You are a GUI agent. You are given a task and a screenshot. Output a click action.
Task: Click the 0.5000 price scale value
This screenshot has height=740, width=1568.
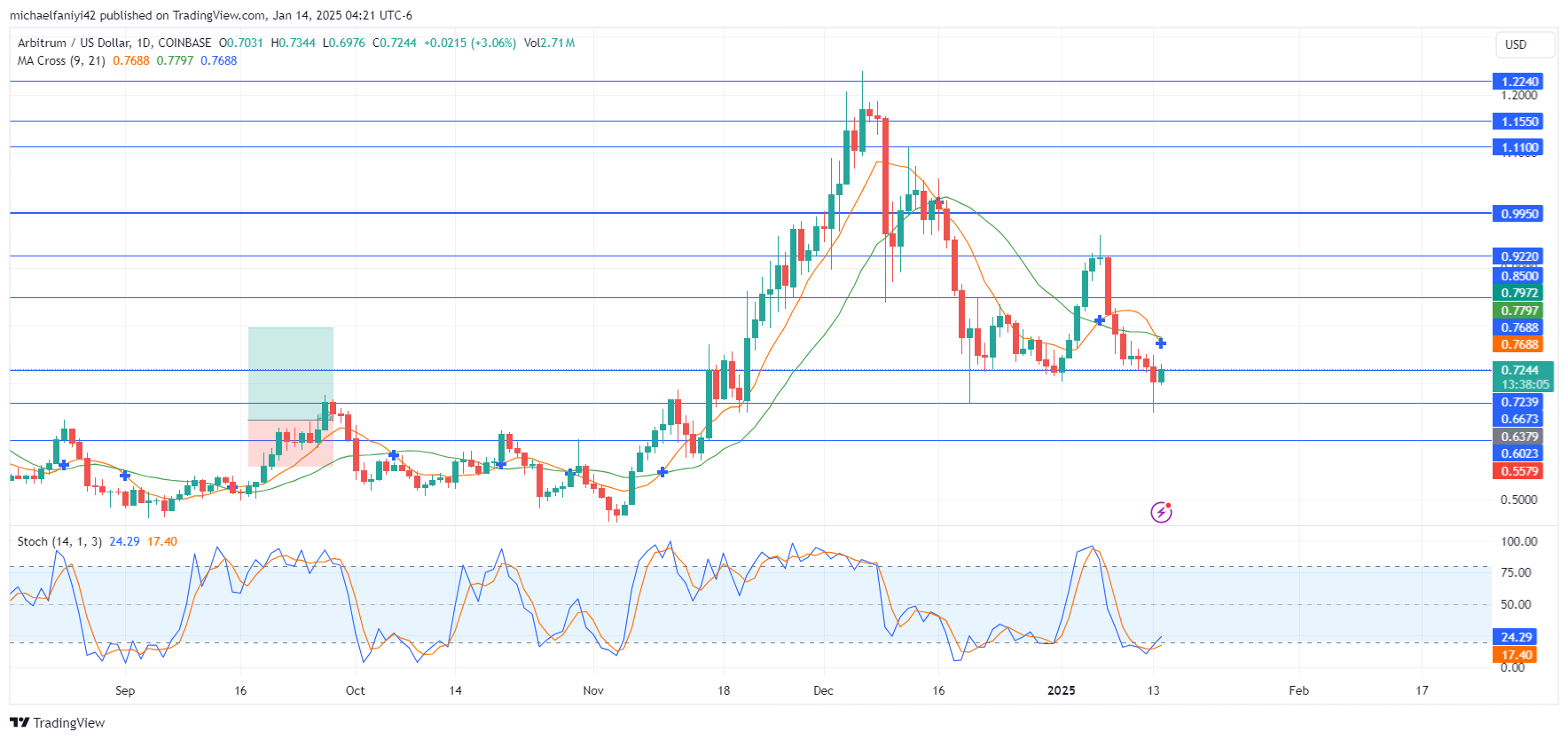coord(1518,500)
